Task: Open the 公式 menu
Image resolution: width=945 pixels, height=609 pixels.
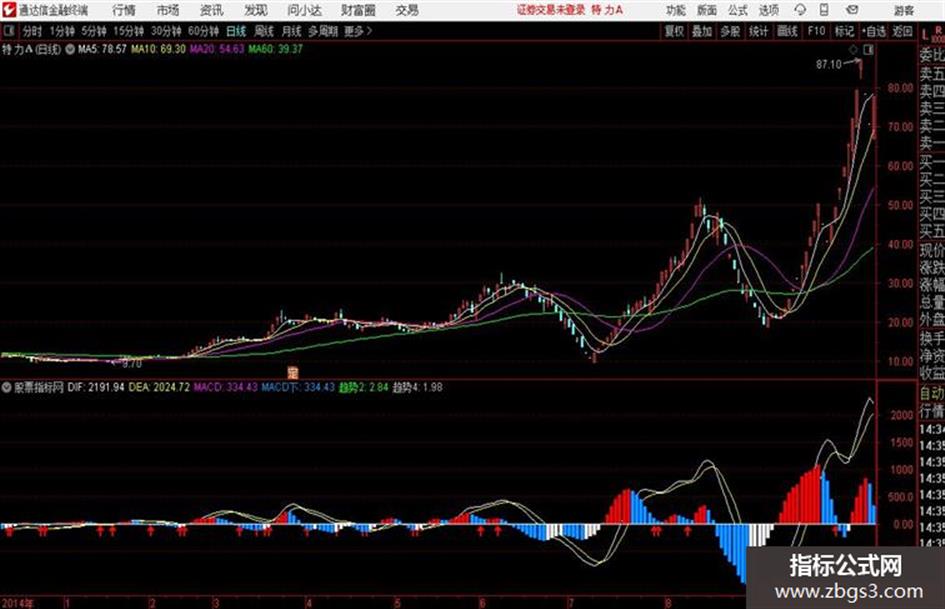Action: tap(738, 10)
